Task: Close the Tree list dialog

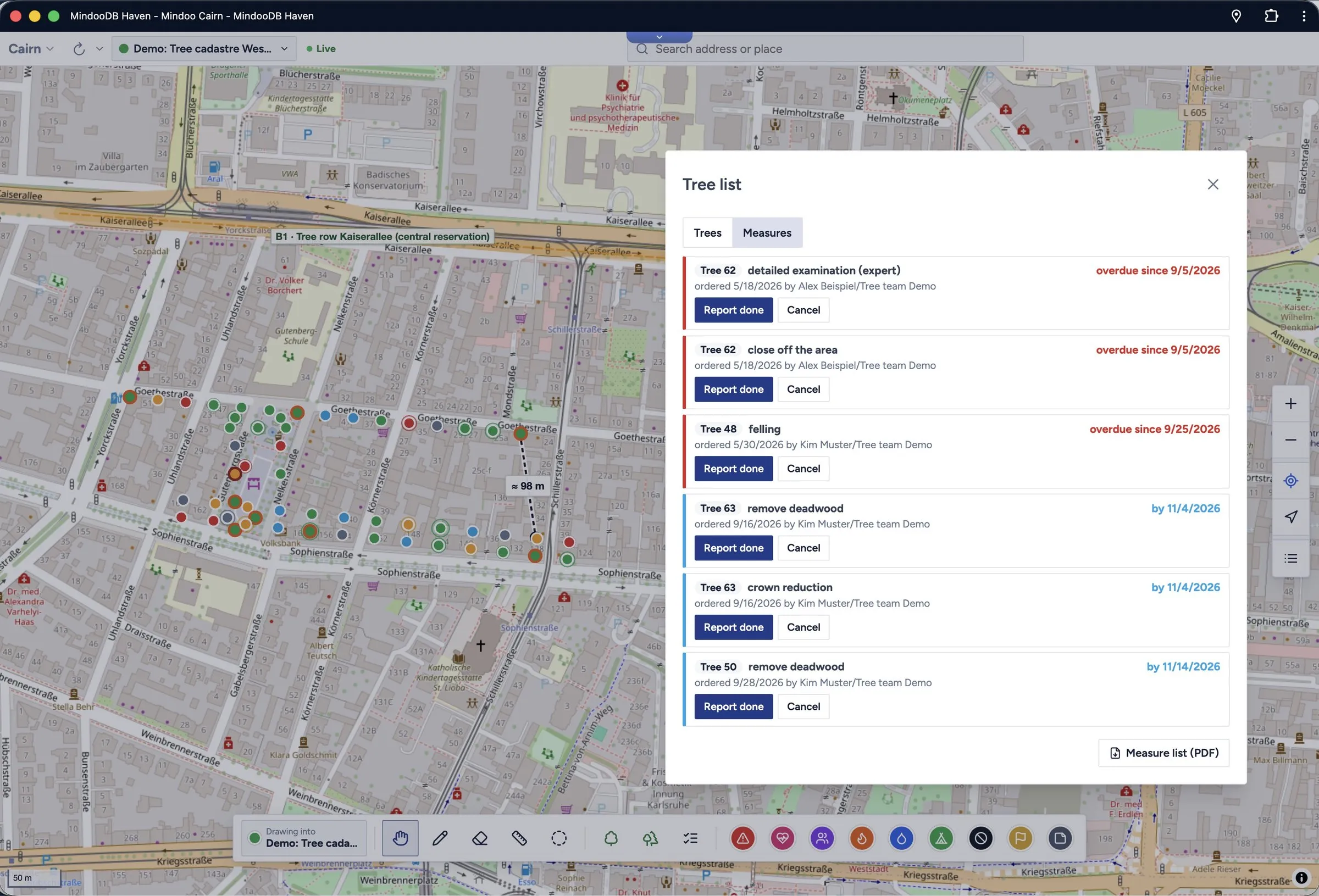Action: (x=1213, y=185)
